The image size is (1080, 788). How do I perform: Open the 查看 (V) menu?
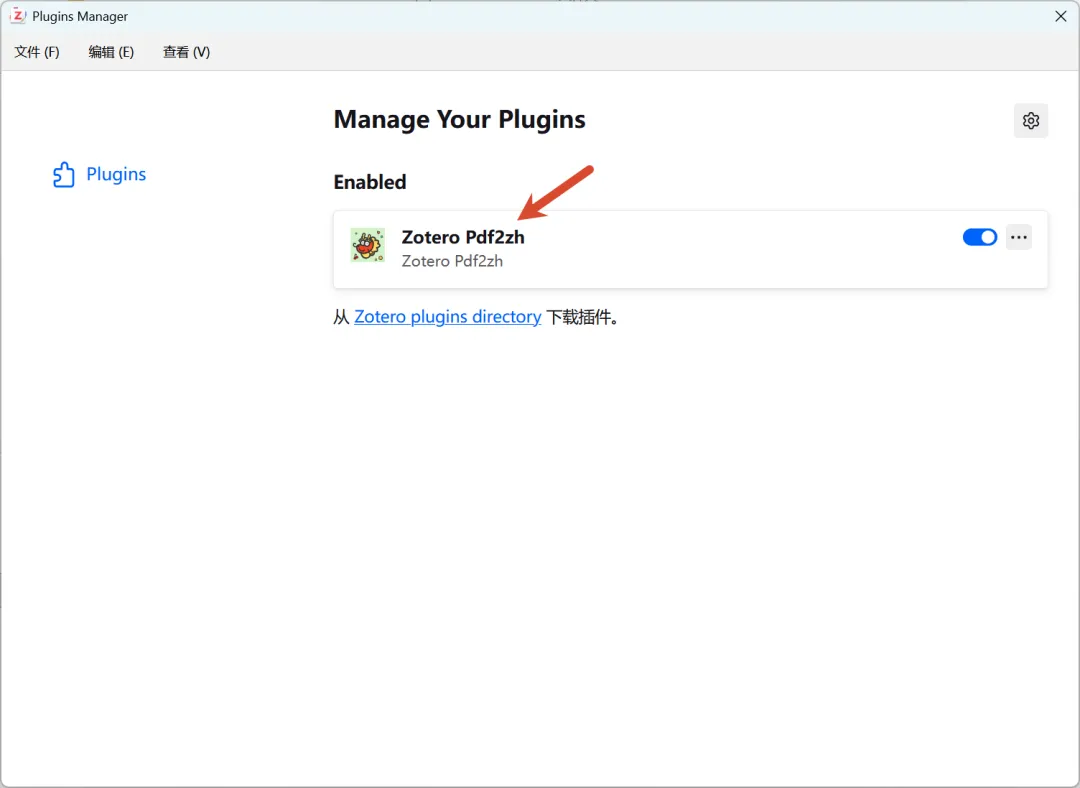(186, 52)
